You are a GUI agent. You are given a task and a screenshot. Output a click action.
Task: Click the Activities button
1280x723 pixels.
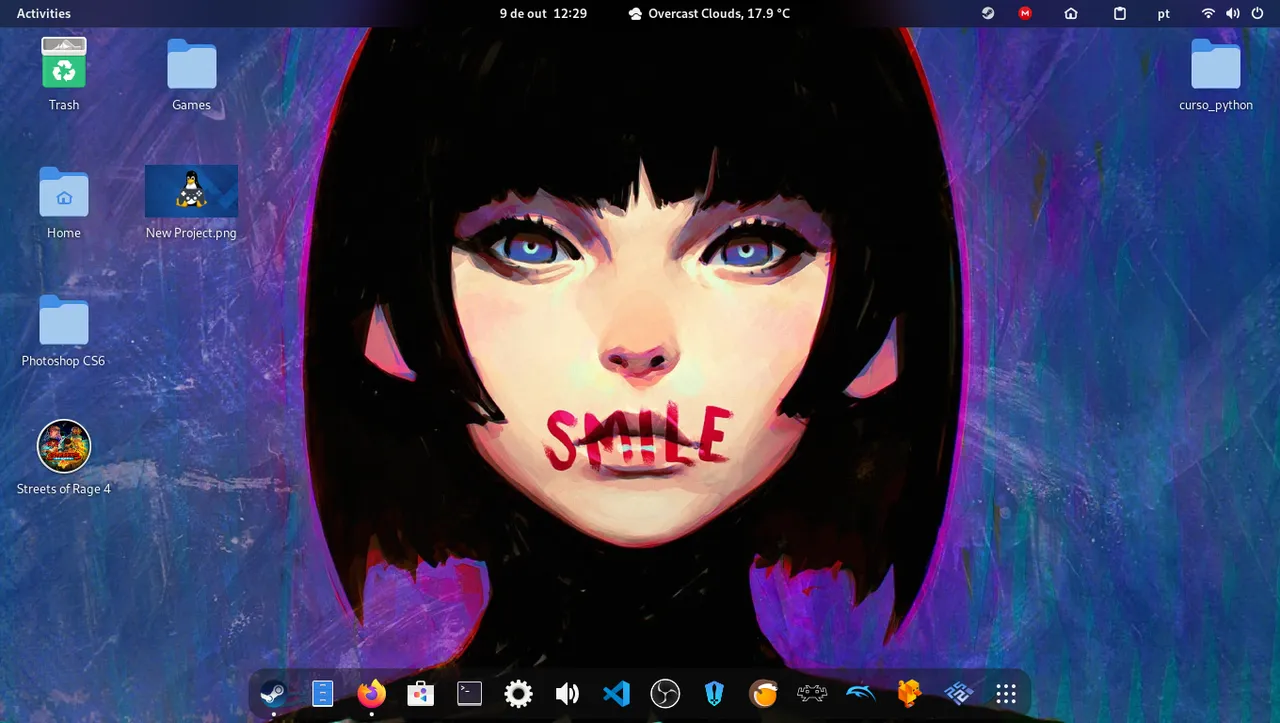[x=44, y=14]
